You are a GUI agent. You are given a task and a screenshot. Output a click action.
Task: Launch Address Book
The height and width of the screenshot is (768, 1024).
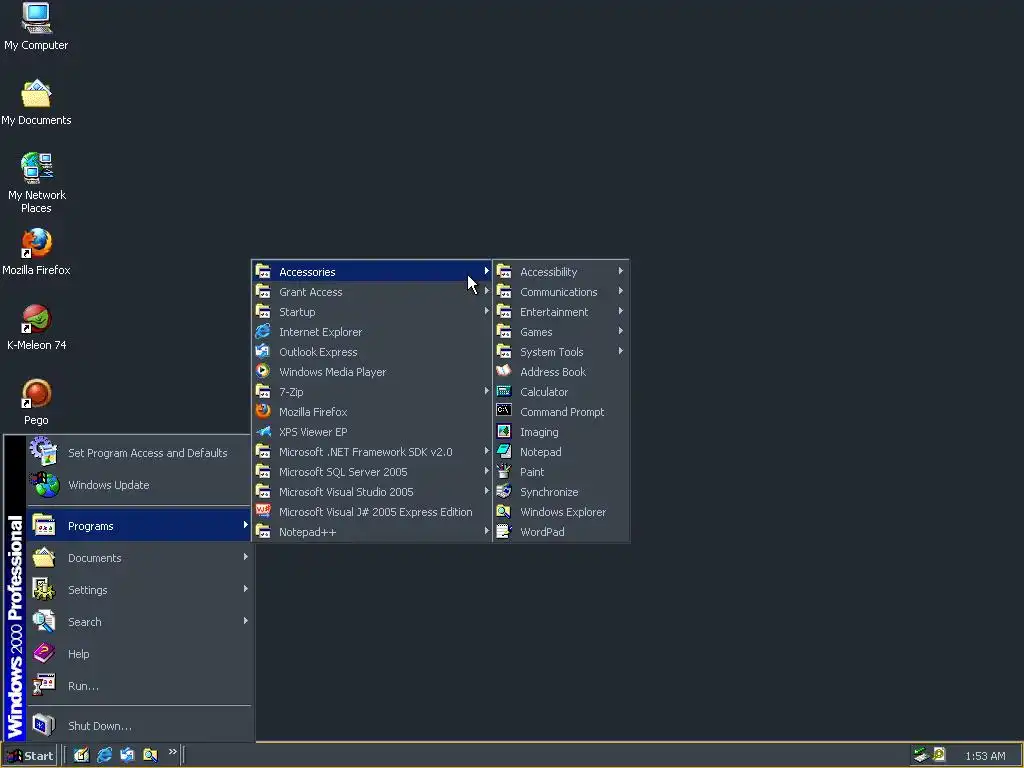(x=561, y=372)
